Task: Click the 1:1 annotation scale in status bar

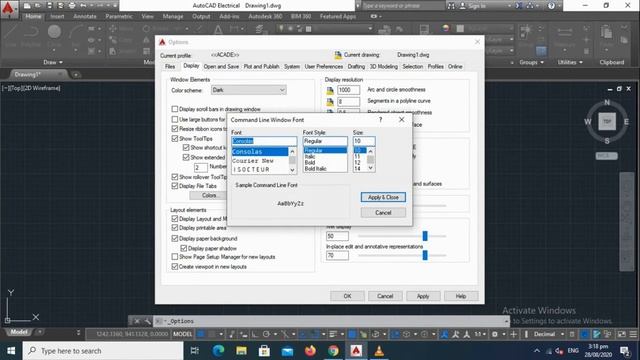Action: [x=479, y=334]
